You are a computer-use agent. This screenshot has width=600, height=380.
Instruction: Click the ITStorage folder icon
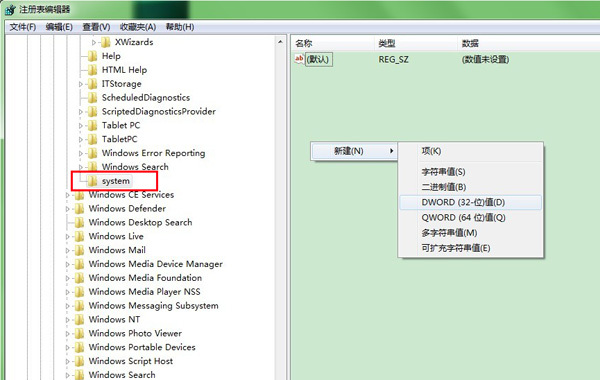pos(92,84)
